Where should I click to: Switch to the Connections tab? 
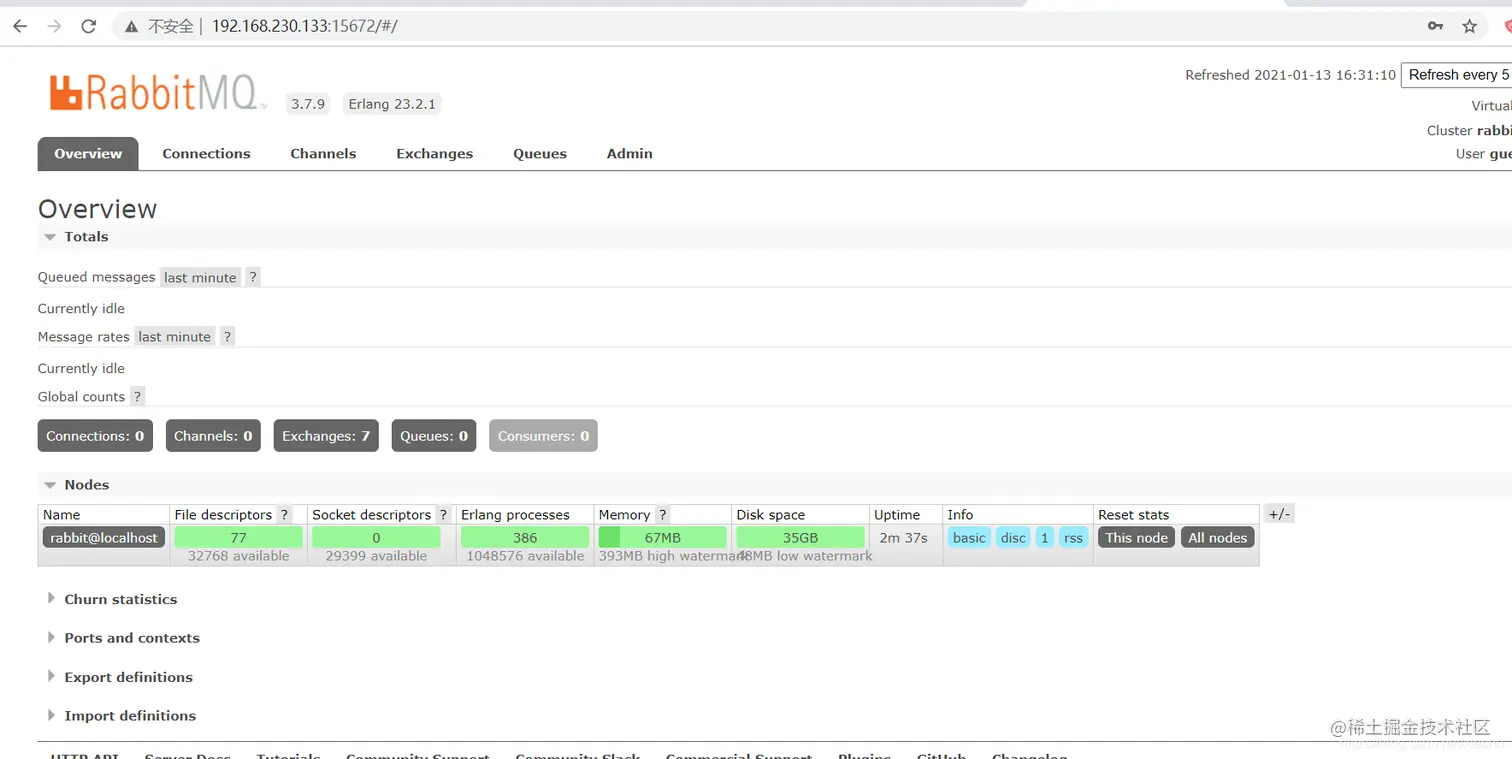[x=206, y=154]
